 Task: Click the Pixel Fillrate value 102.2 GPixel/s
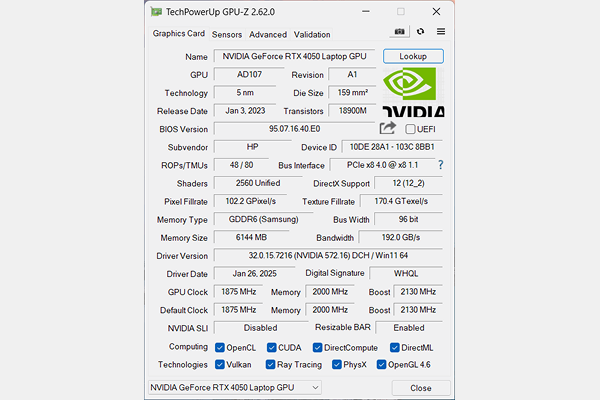(x=251, y=201)
